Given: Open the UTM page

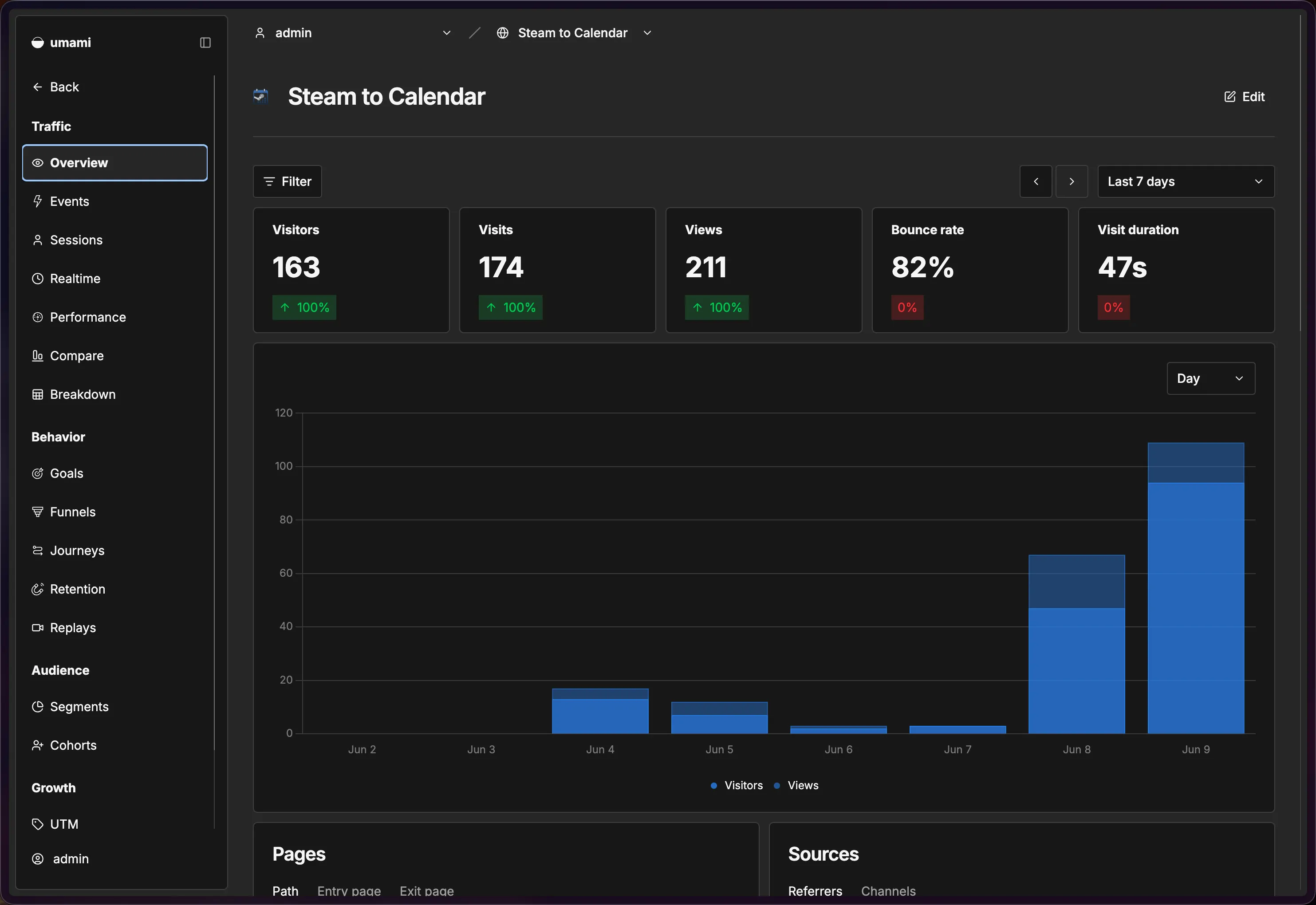Looking at the screenshot, I should point(115,824).
